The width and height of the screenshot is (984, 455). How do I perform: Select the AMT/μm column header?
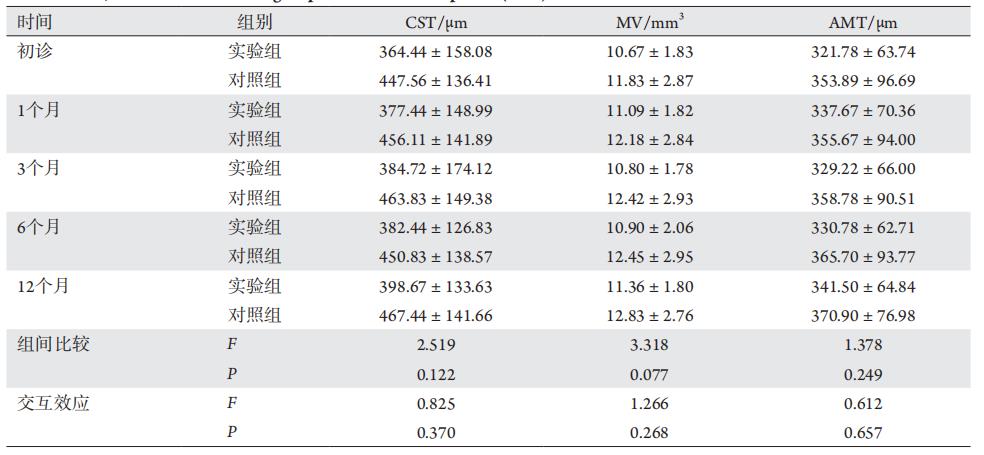[864, 22]
